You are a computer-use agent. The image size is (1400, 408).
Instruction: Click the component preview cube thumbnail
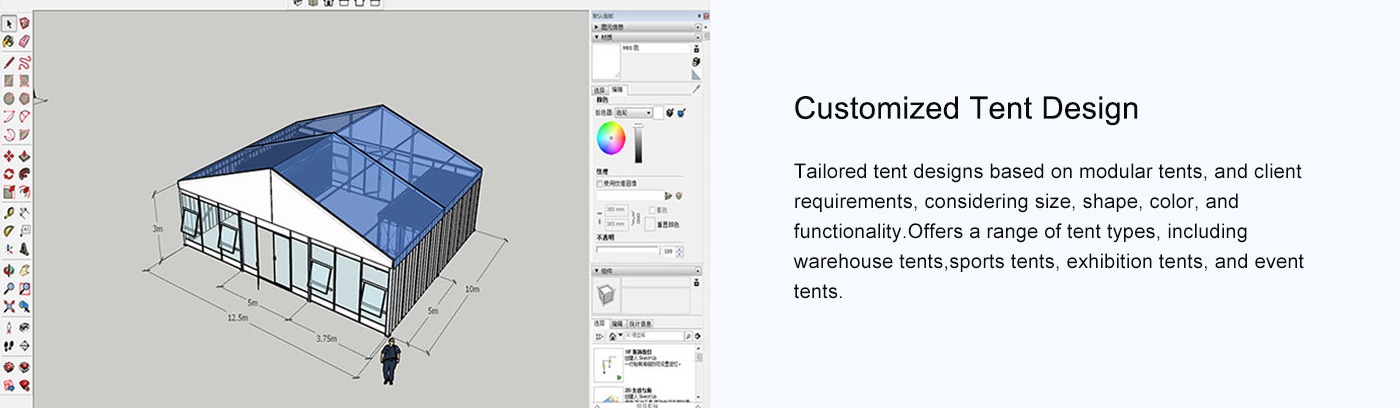point(604,294)
